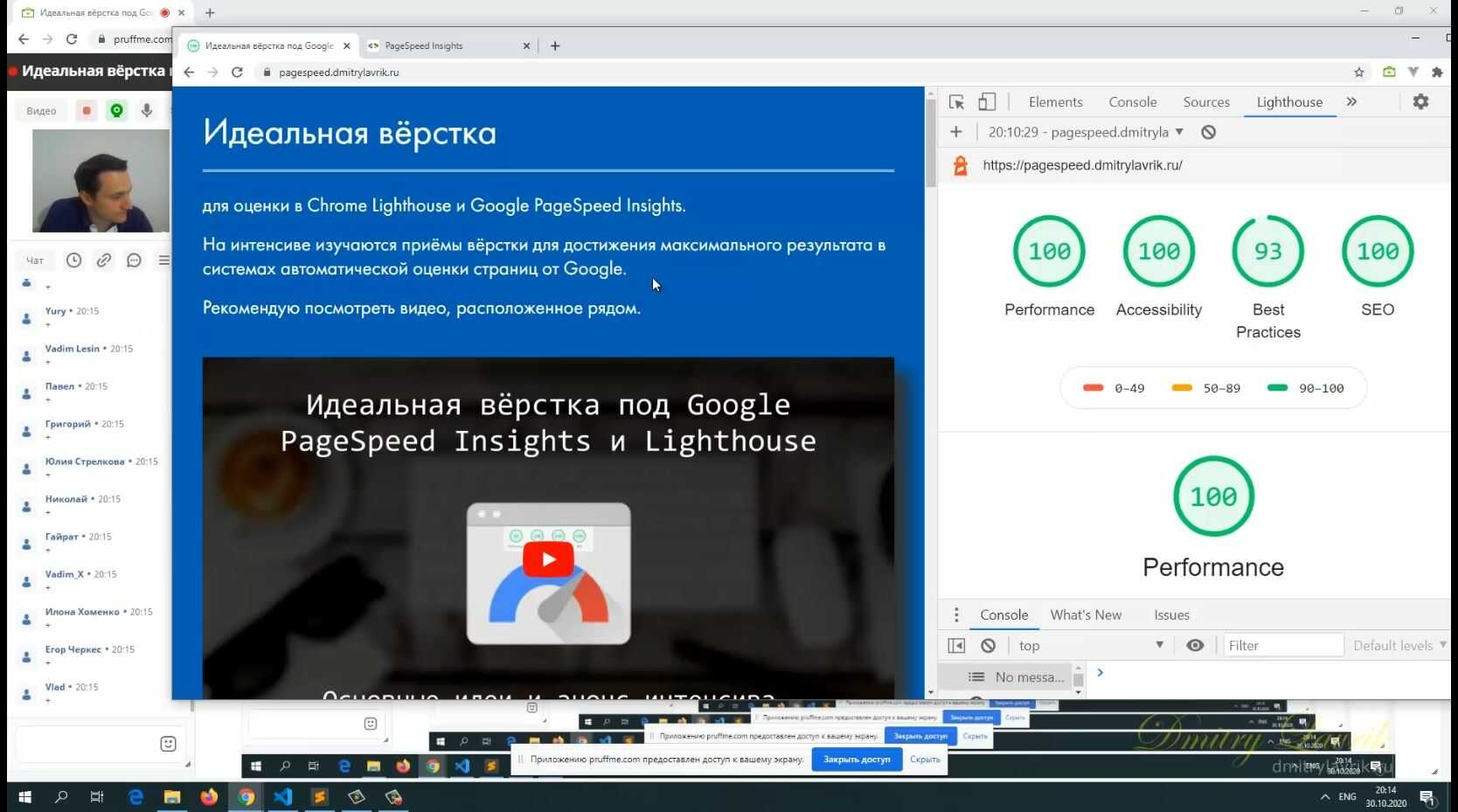Open File Explorer from the taskbar

pos(172,797)
